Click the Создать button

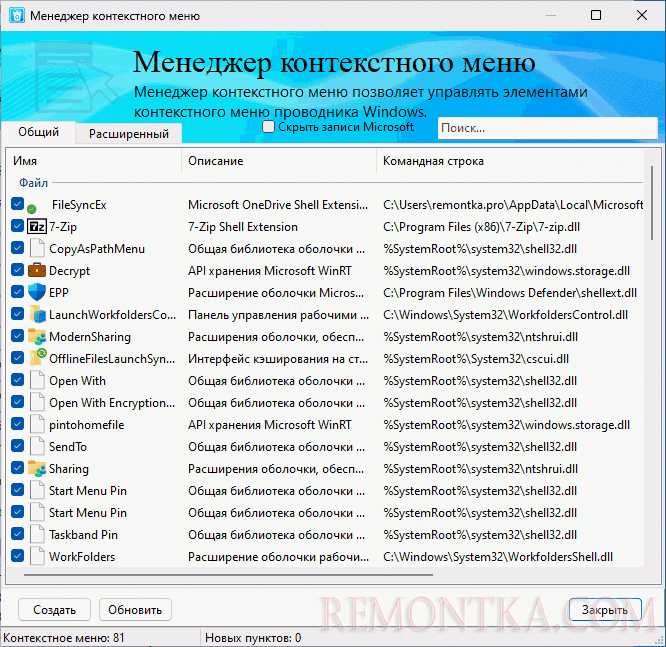coord(54,610)
